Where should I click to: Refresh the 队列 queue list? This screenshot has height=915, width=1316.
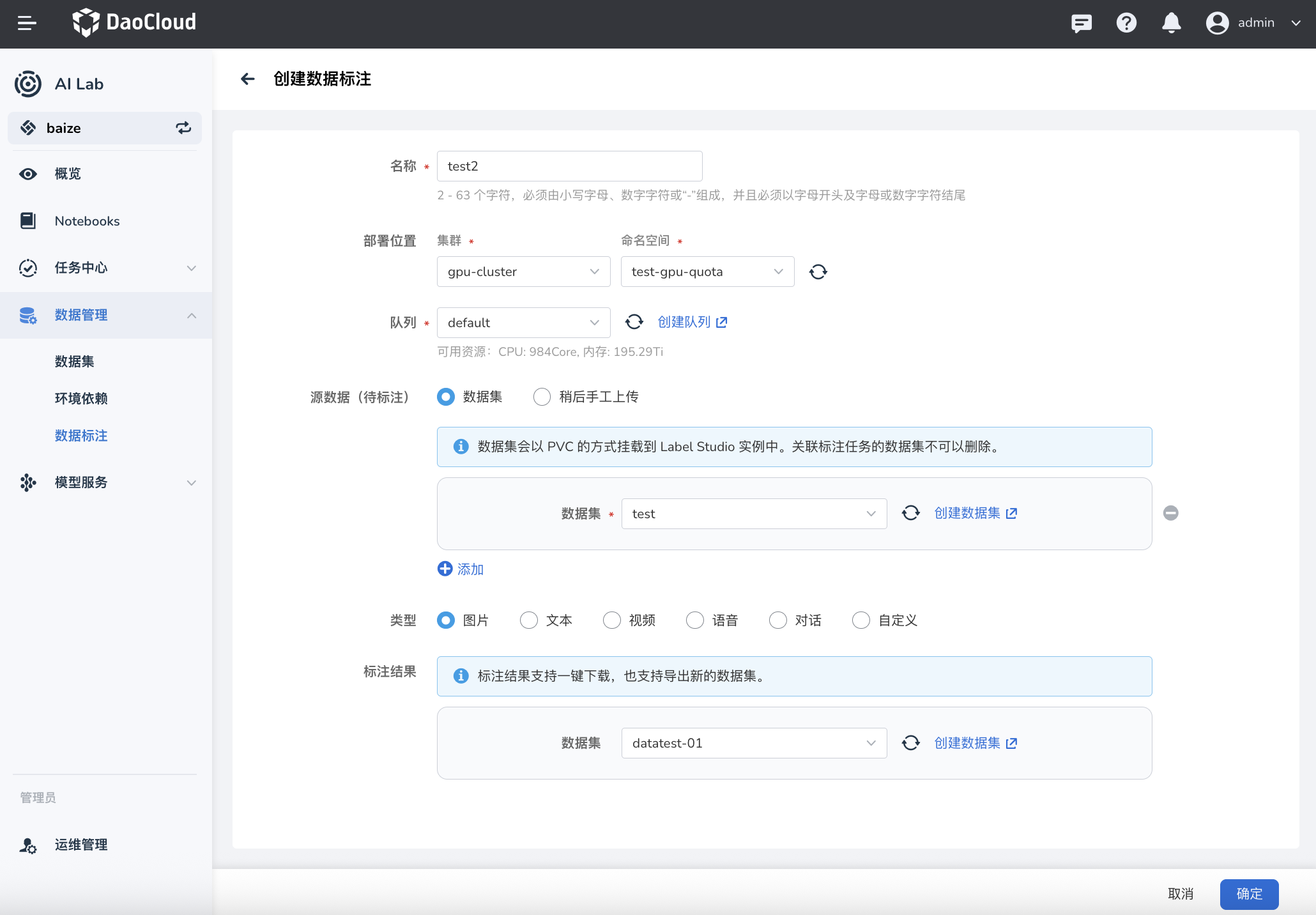pyautogui.click(x=634, y=322)
